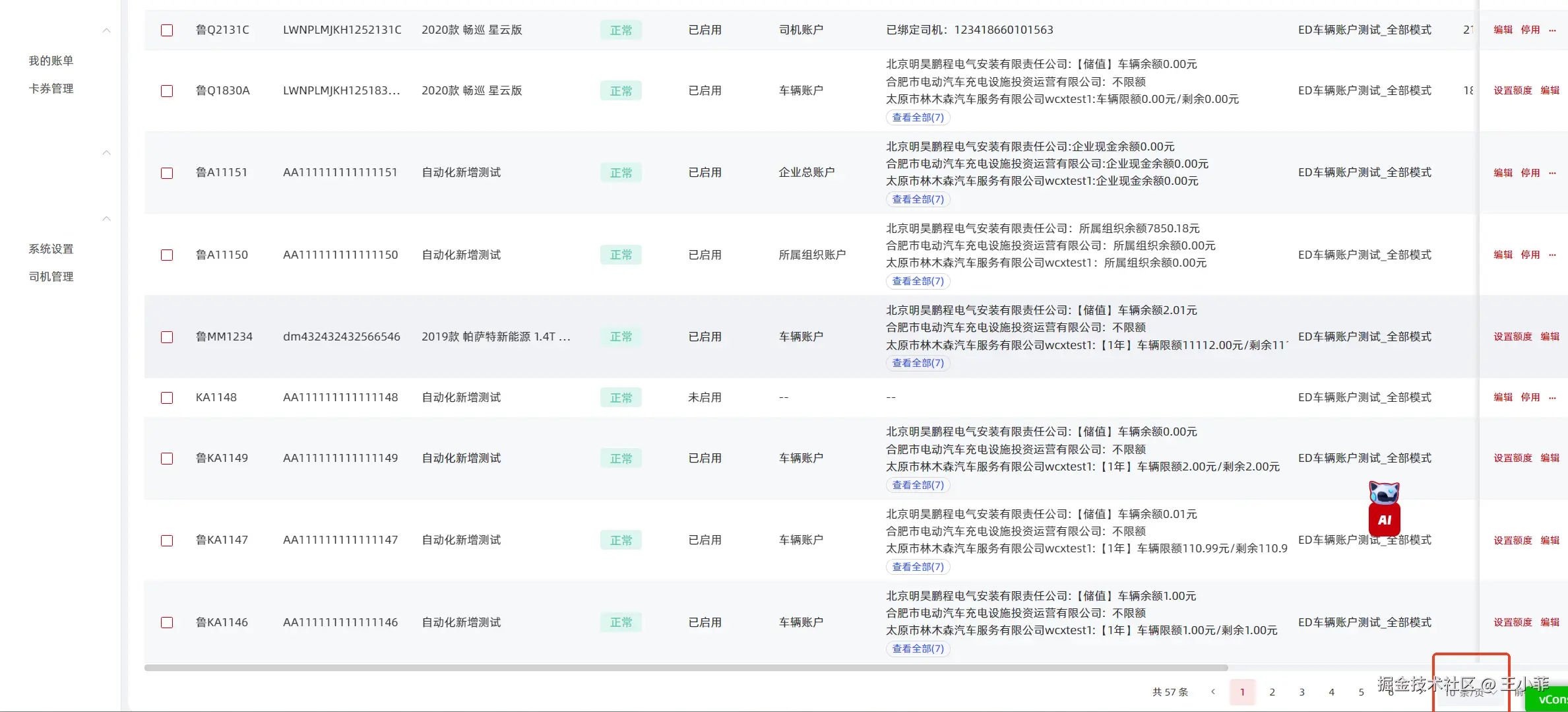Expand 查看全部(7) in 鲁A11150 row

(x=918, y=281)
